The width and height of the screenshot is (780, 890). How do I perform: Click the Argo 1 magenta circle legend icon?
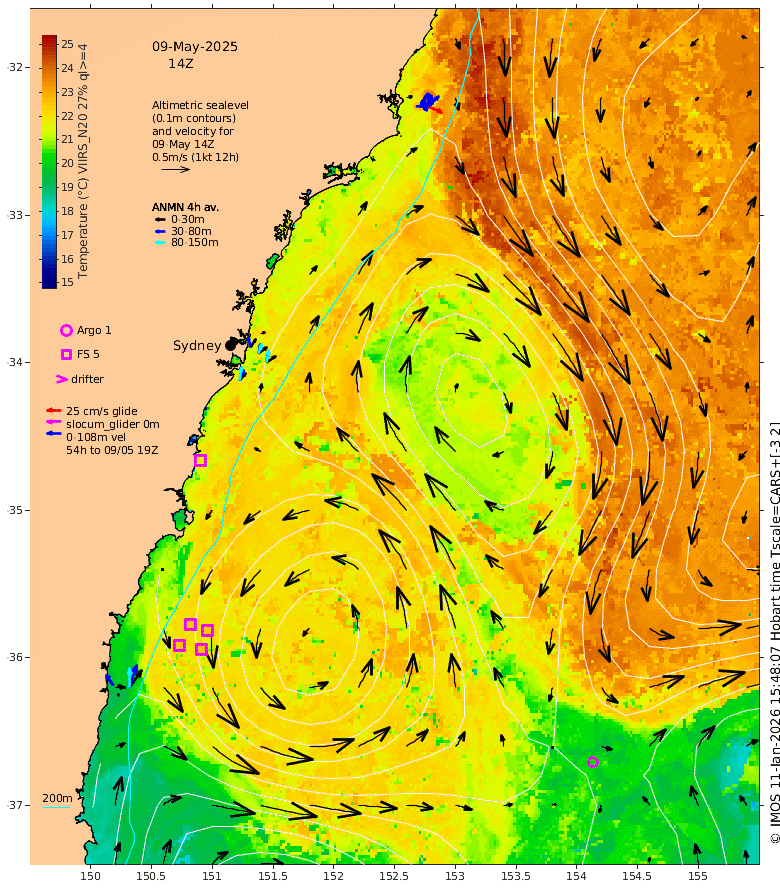66,330
